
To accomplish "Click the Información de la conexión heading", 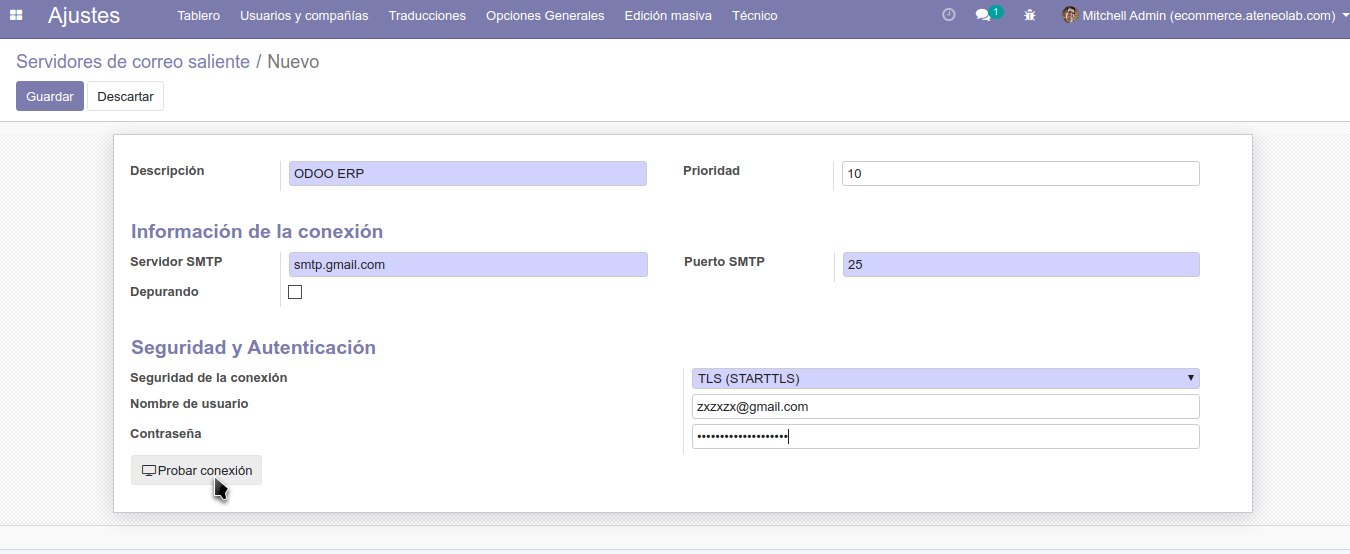I will point(257,231).
